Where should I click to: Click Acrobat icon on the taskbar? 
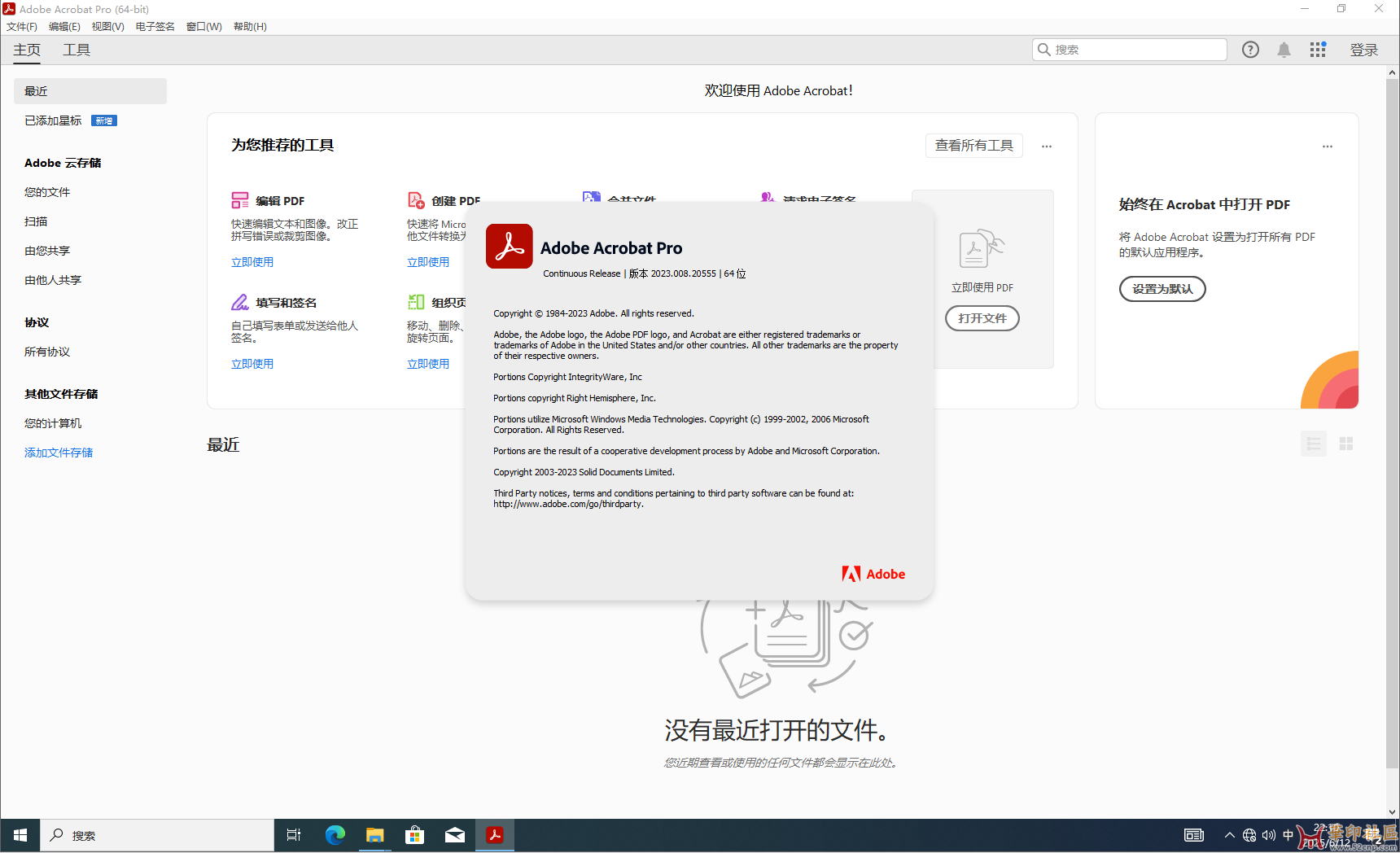[x=494, y=835]
